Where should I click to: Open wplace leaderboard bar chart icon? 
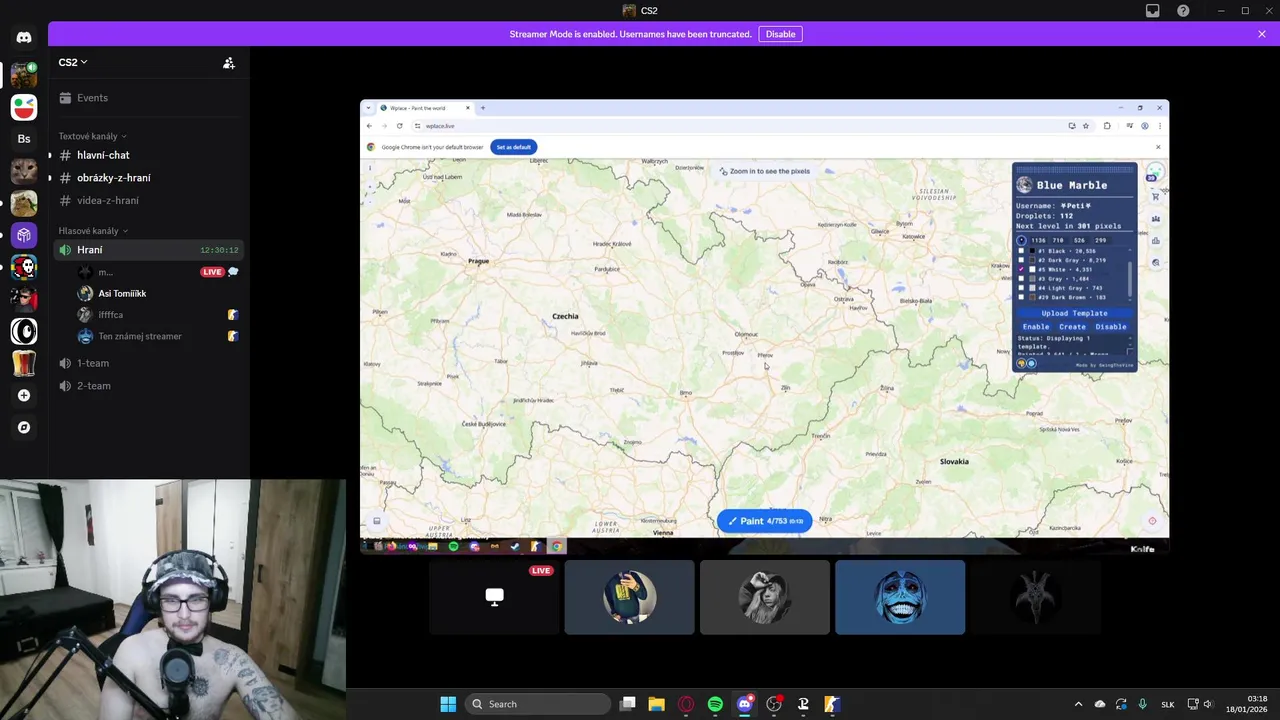click(x=1156, y=240)
